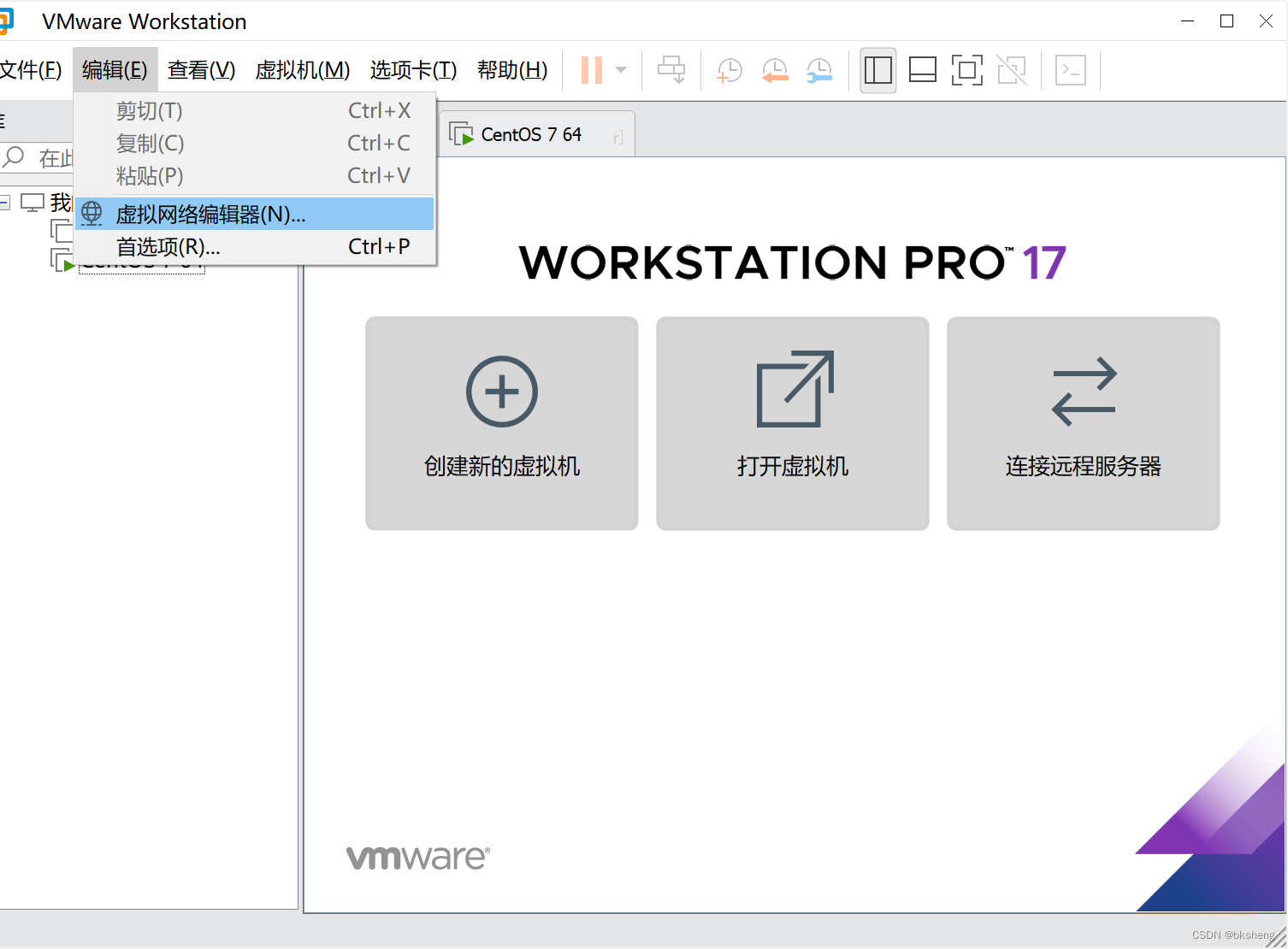1288x949 pixels.
Task: Collapse the 我的计算机 tree node
Action: click(x=6, y=202)
